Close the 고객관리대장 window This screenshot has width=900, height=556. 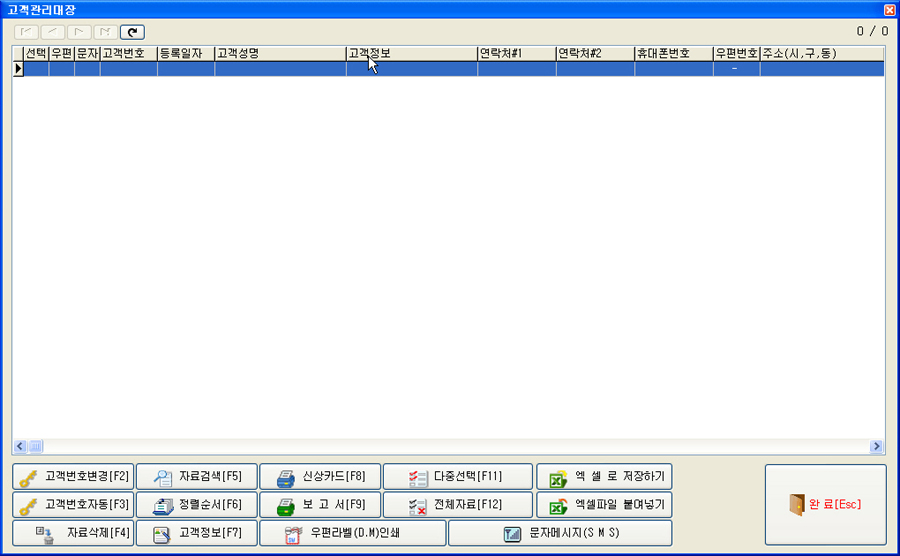[890, 10]
